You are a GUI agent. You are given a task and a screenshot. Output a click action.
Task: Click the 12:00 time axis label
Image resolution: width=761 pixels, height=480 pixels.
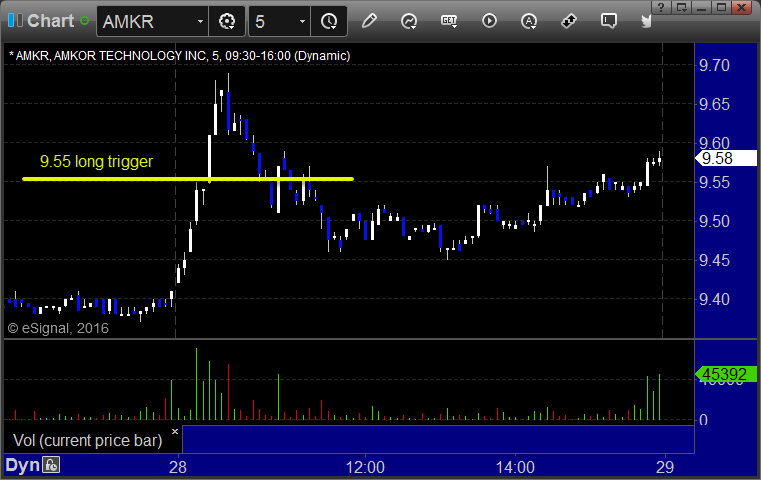(365, 467)
